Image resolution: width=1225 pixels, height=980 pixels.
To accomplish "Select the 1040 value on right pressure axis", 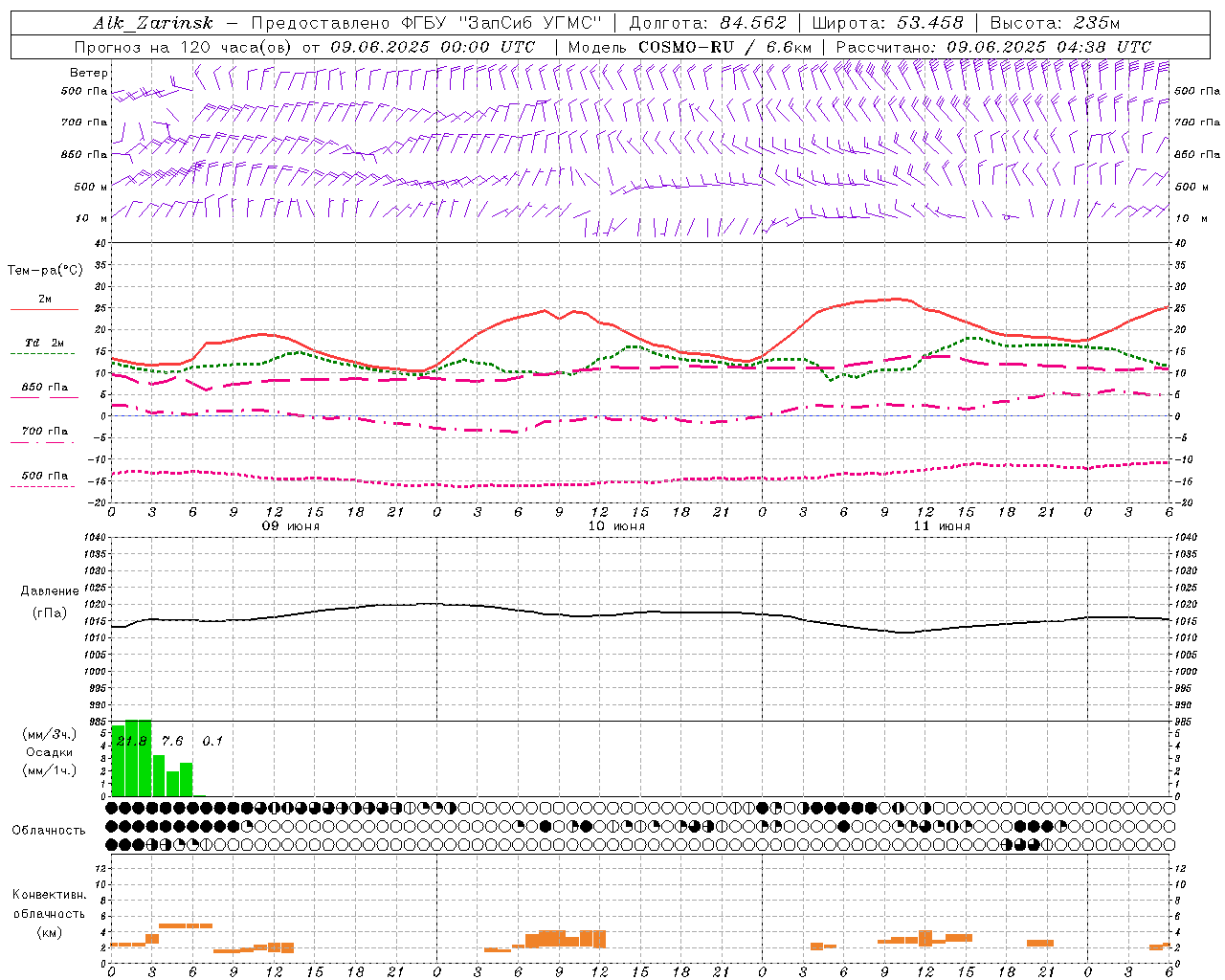I will tap(1186, 538).
